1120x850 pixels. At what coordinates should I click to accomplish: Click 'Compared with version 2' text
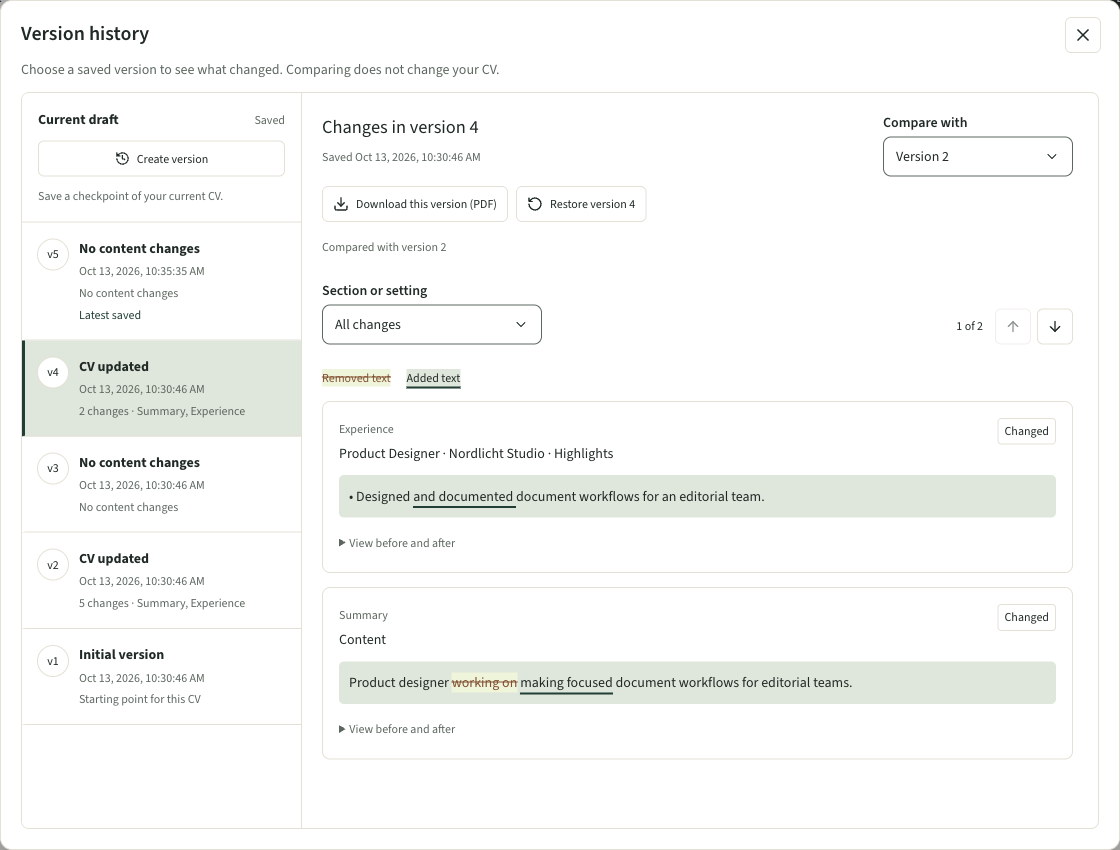(384, 247)
